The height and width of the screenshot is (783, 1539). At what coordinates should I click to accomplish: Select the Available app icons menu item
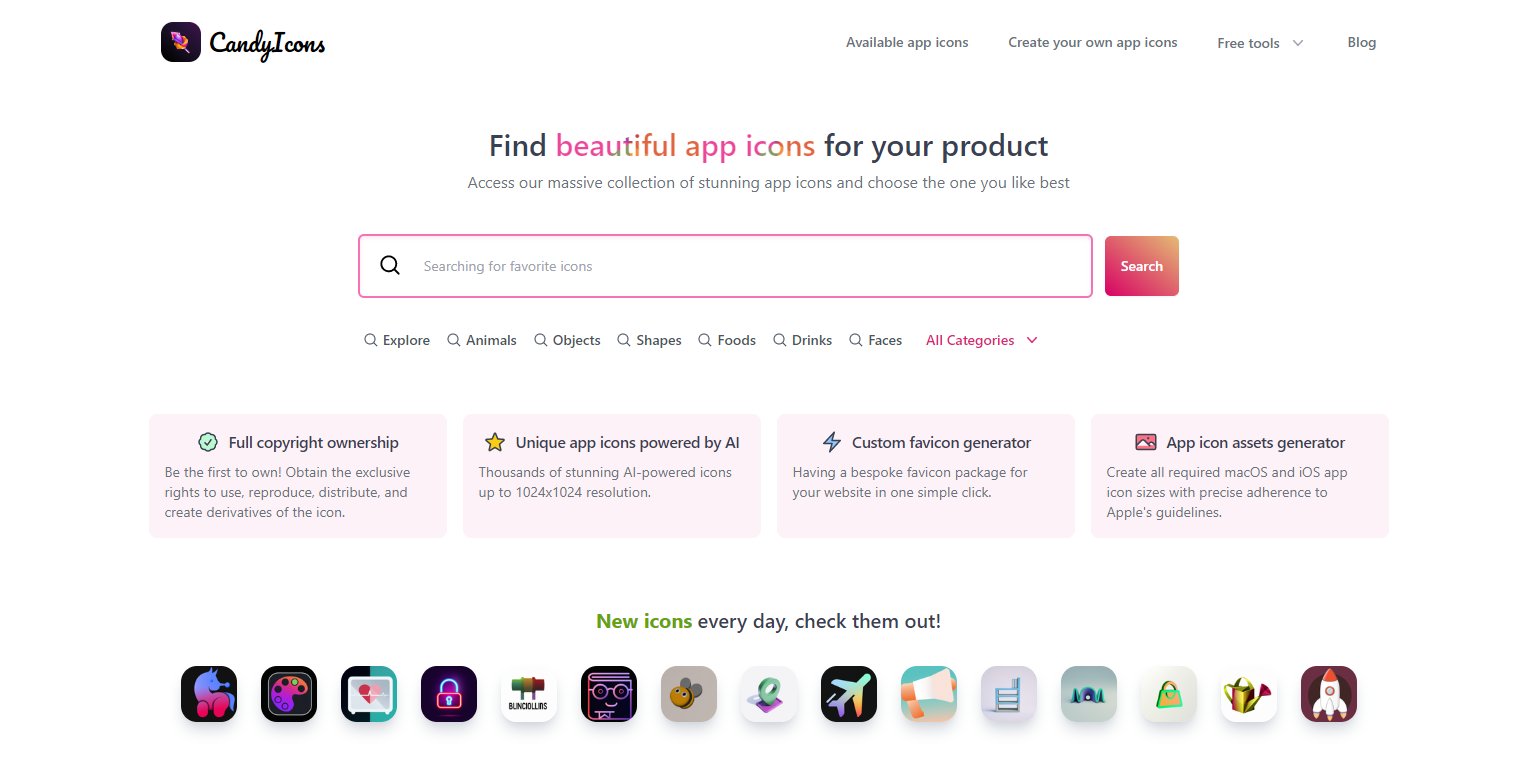click(906, 42)
